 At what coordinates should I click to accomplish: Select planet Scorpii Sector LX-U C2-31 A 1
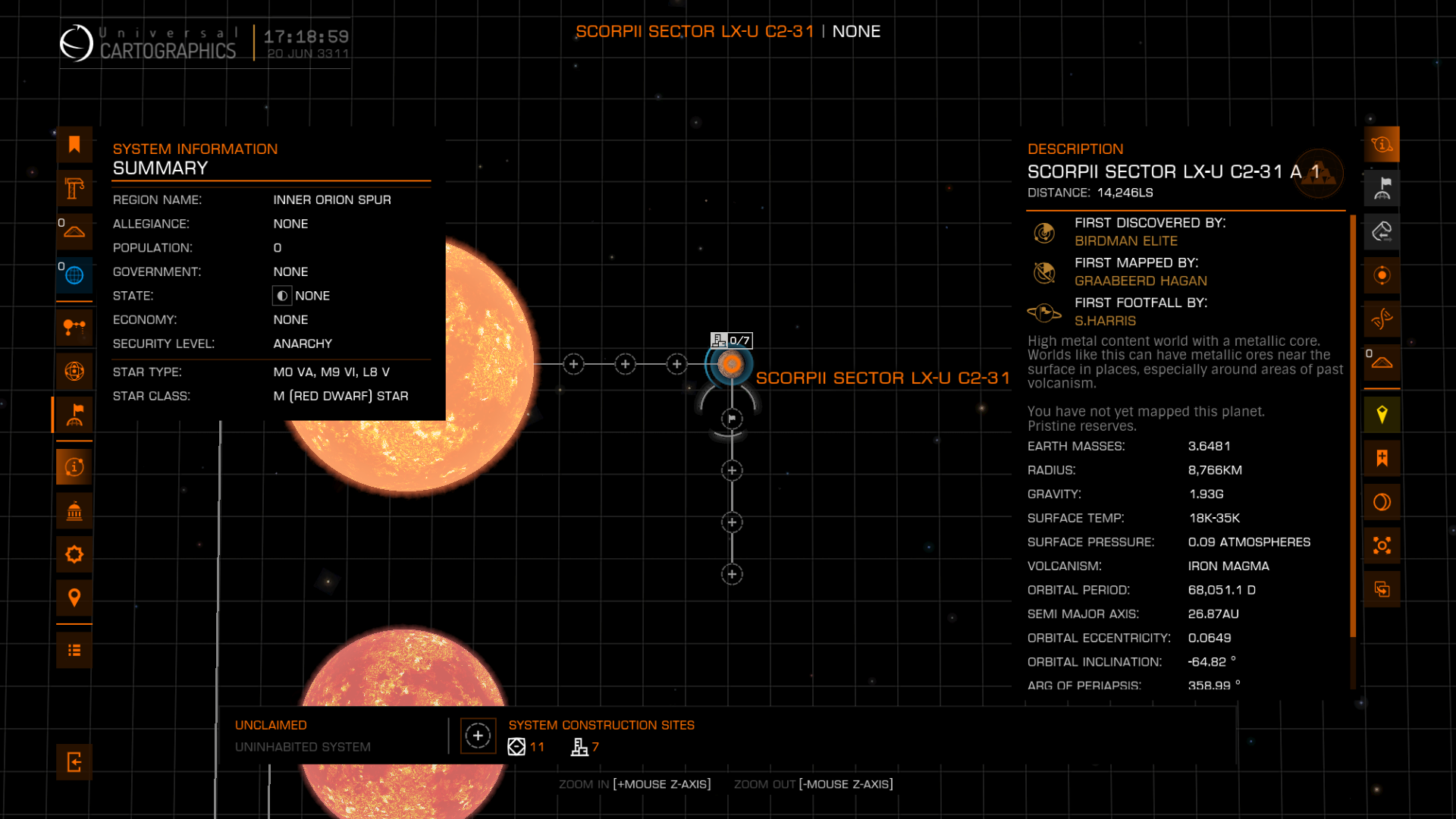point(732,364)
